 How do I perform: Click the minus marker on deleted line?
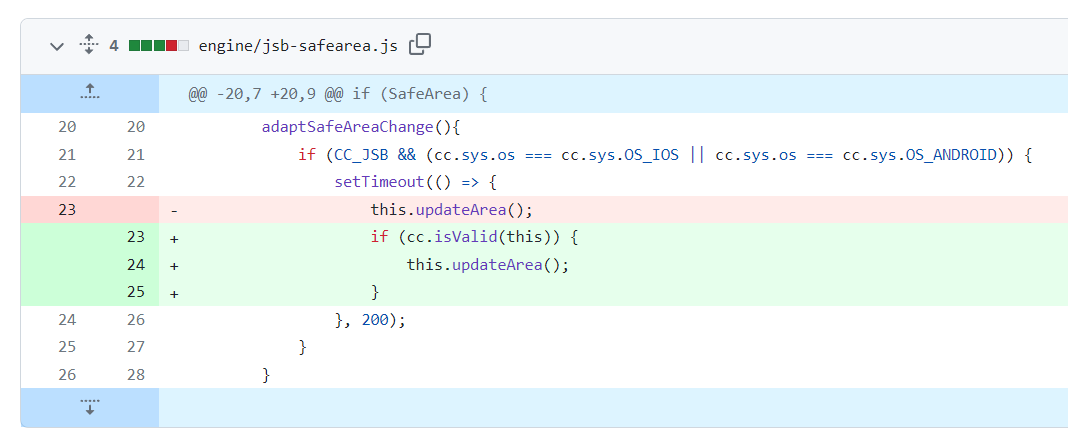174,211
